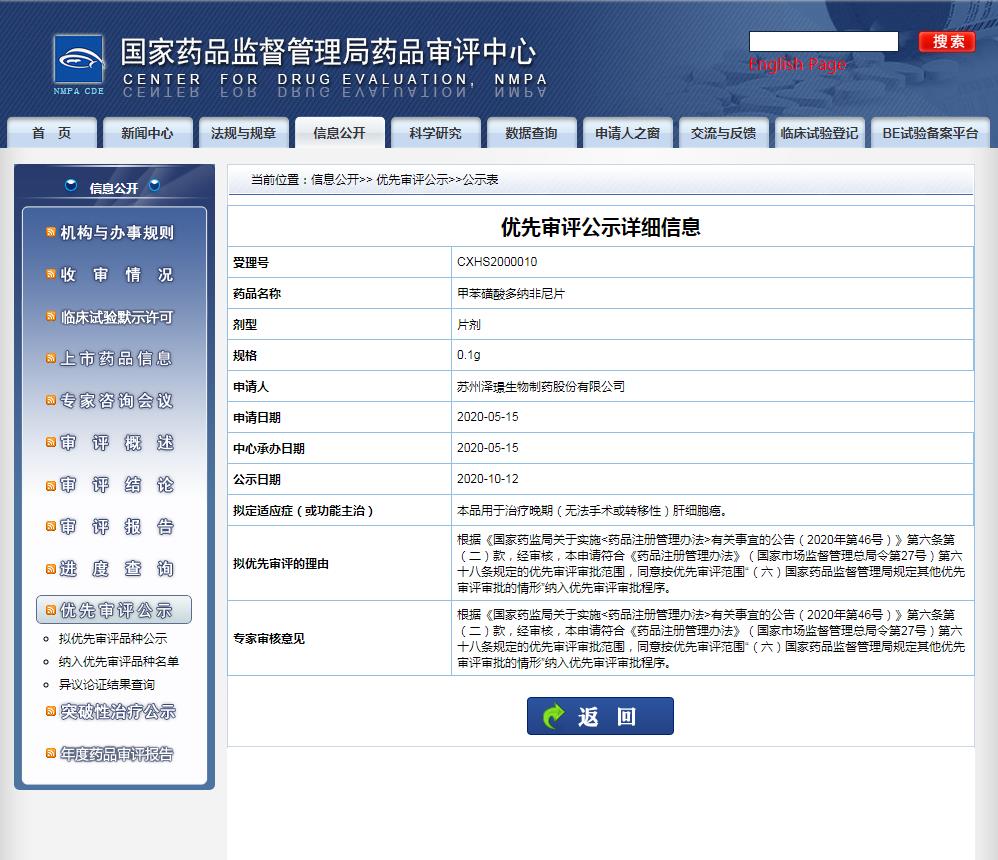Open sidebar link 上市药品信息

pyautogui.click(x=116, y=358)
